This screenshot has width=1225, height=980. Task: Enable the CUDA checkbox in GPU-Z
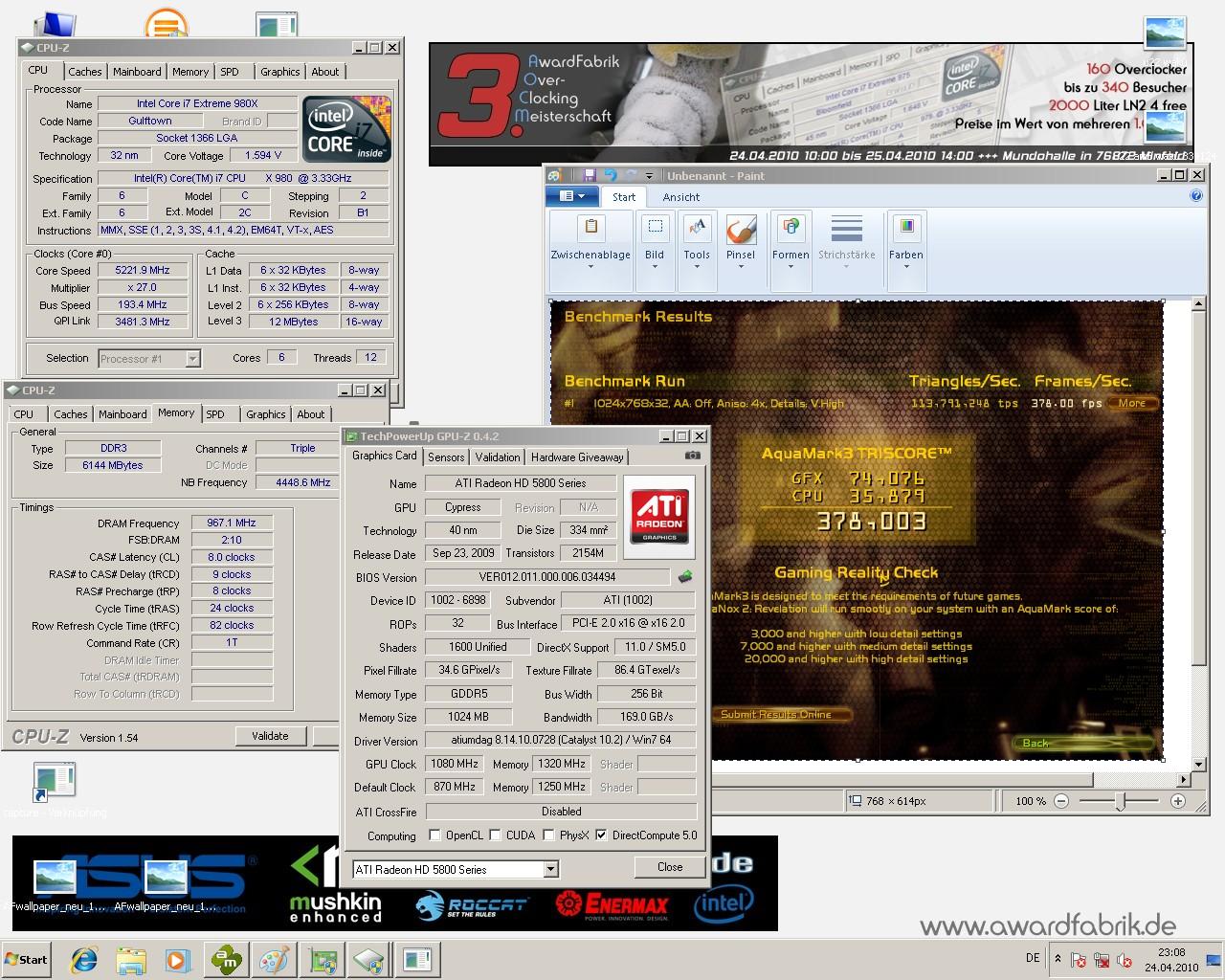coord(495,835)
